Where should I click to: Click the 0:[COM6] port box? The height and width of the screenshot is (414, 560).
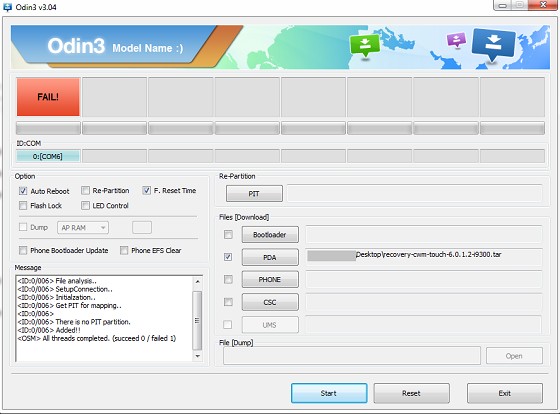point(48,156)
